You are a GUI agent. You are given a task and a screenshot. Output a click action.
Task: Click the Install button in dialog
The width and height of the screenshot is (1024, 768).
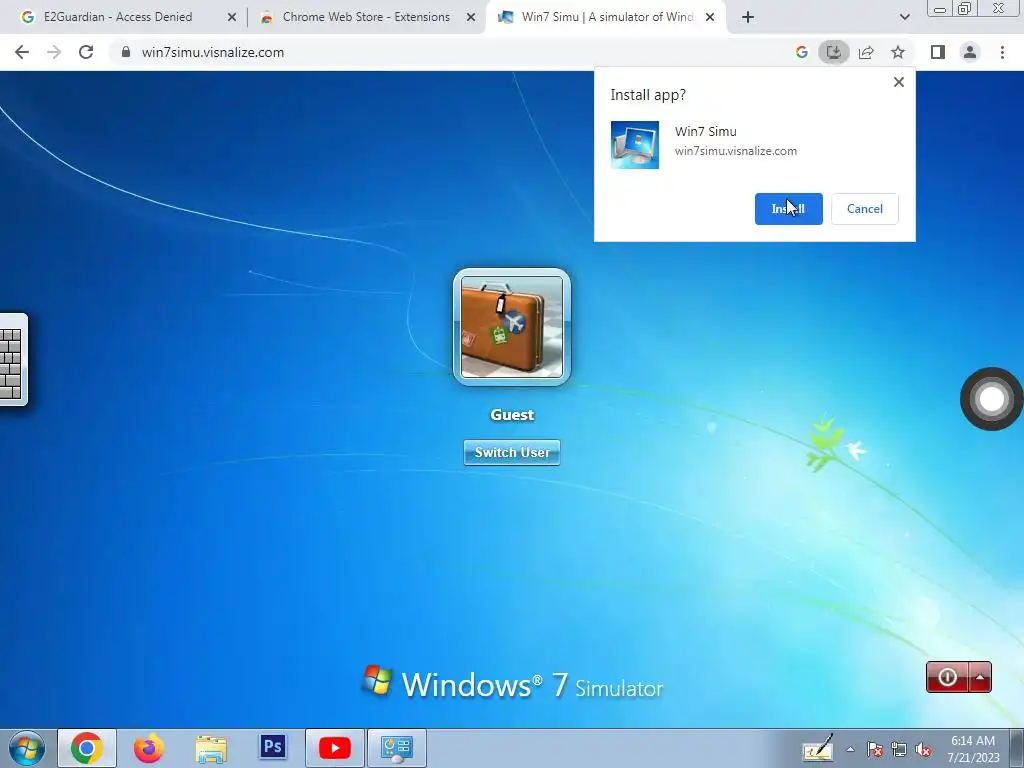(x=788, y=209)
